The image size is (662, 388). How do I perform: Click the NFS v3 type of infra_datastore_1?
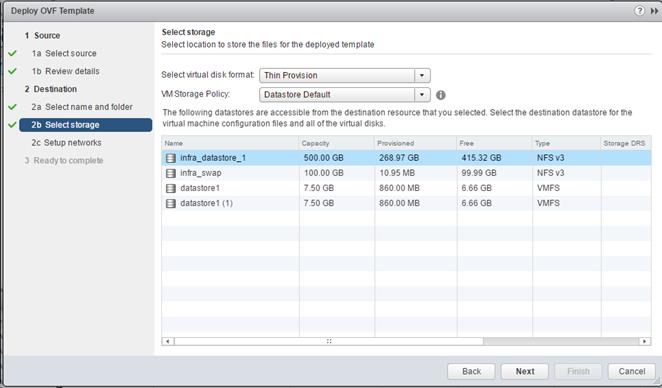click(551, 158)
